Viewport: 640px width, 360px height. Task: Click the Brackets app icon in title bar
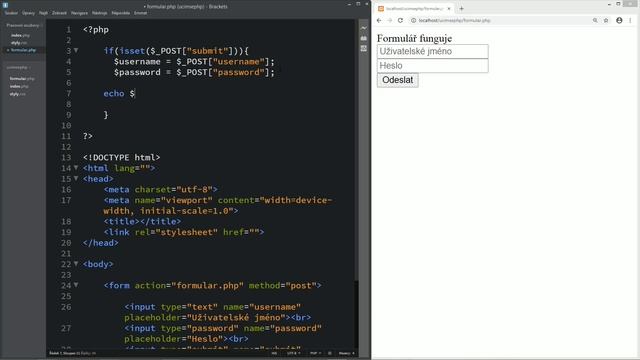[5, 5]
